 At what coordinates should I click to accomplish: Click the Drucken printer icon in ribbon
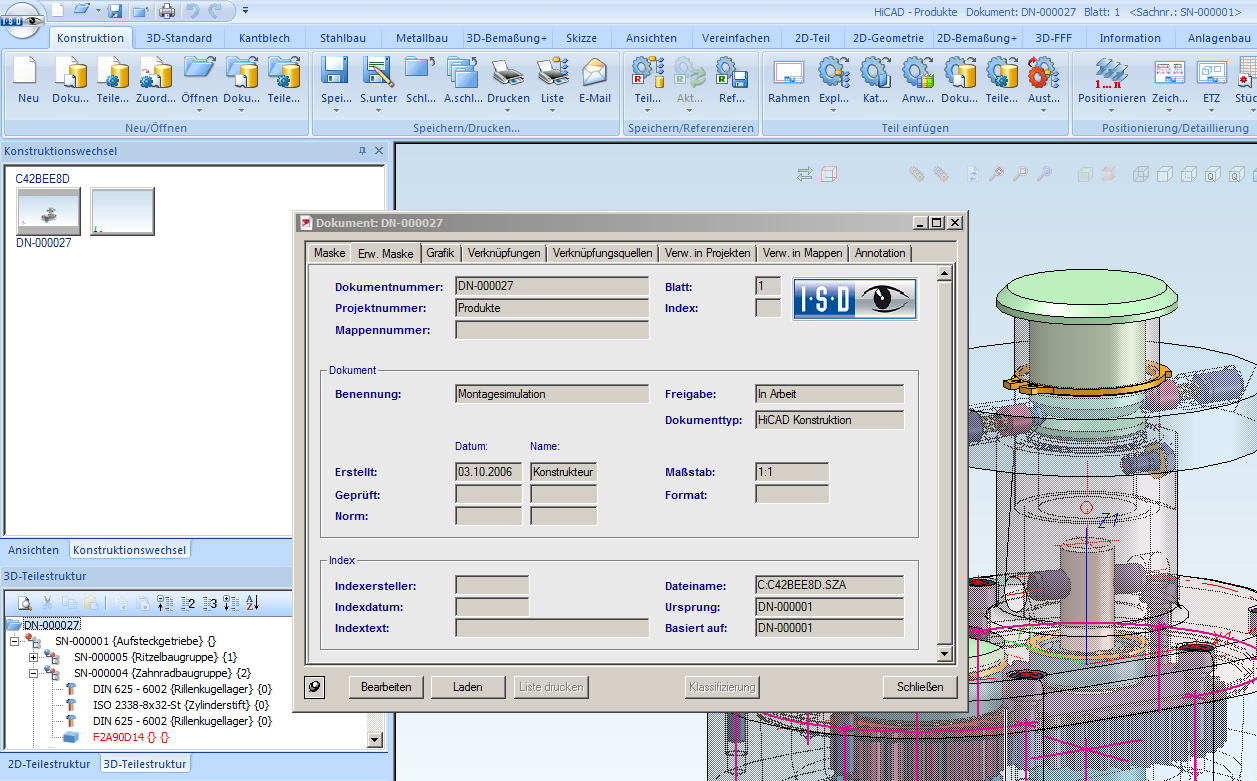[x=508, y=74]
